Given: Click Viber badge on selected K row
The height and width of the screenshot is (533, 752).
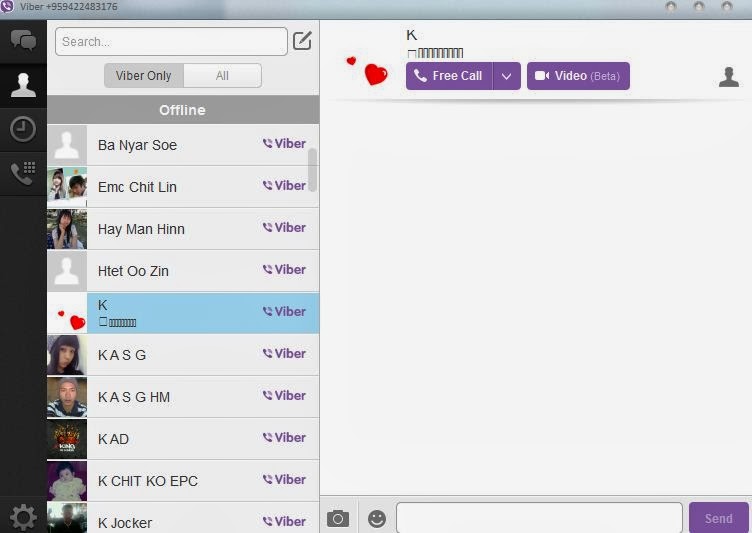Looking at the screenshot, I should 284,311.
